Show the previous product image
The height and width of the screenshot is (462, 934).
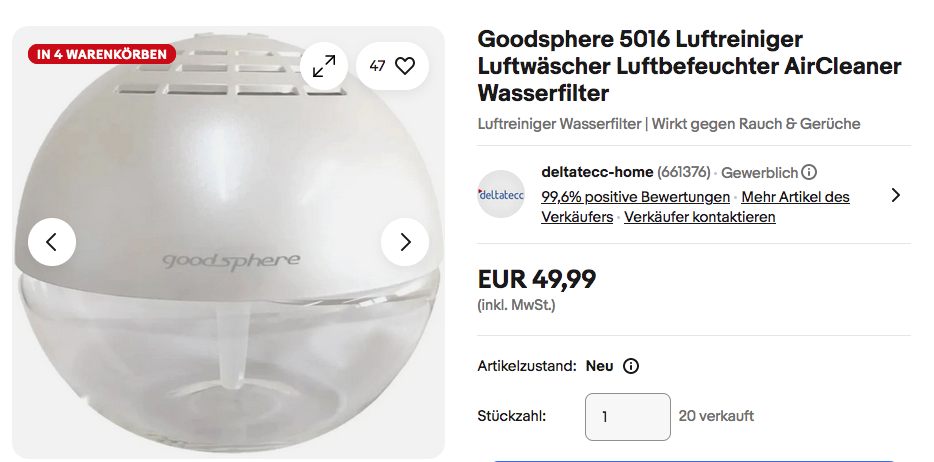pyautogui.click(x=52, y=242)
